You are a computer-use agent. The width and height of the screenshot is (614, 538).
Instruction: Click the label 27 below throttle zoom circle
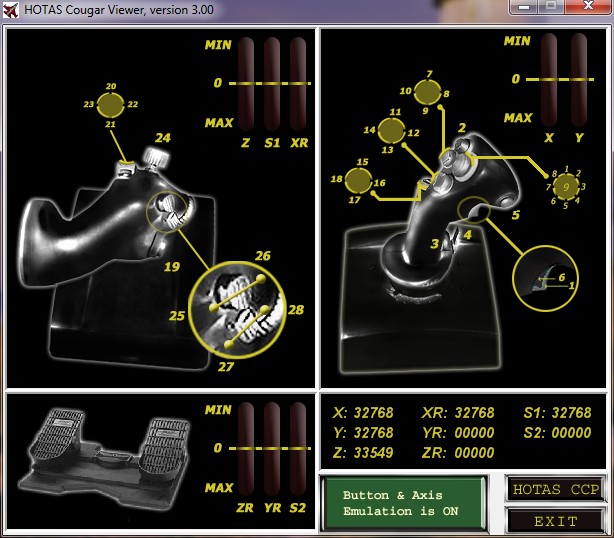(226, 366)
